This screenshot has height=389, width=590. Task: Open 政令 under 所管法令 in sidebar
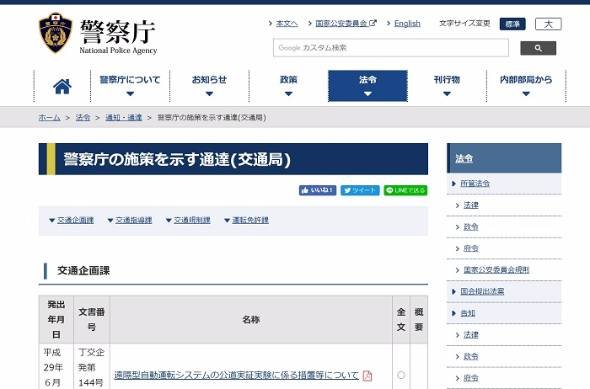point(471,227)
